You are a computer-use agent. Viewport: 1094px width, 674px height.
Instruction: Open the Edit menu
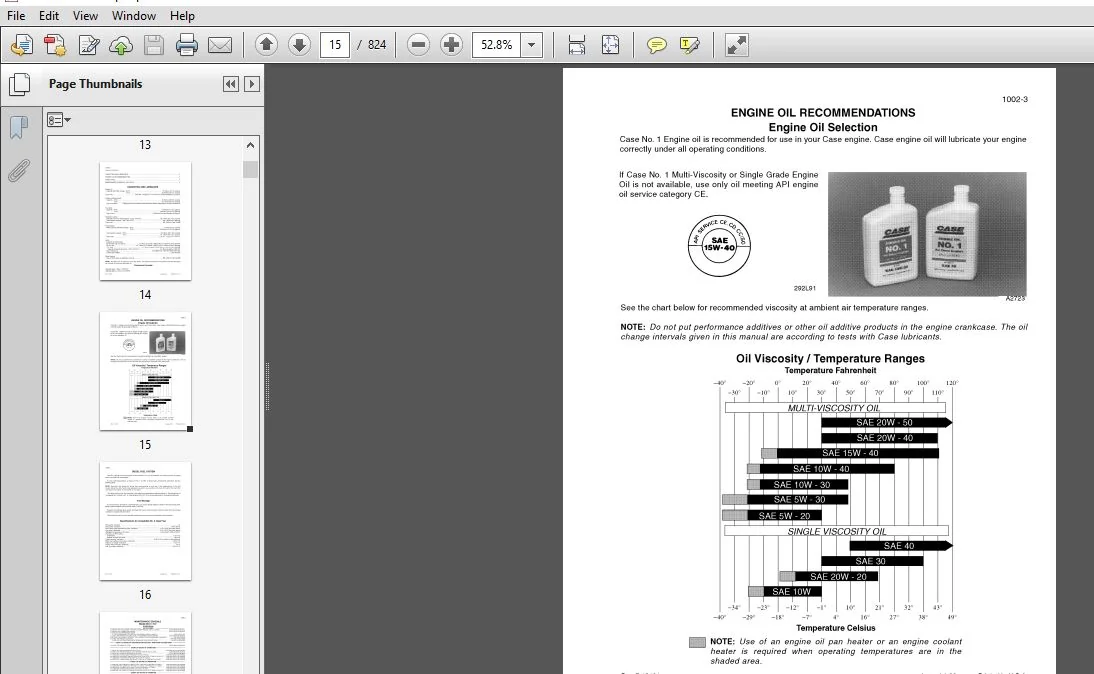point(49,15)
